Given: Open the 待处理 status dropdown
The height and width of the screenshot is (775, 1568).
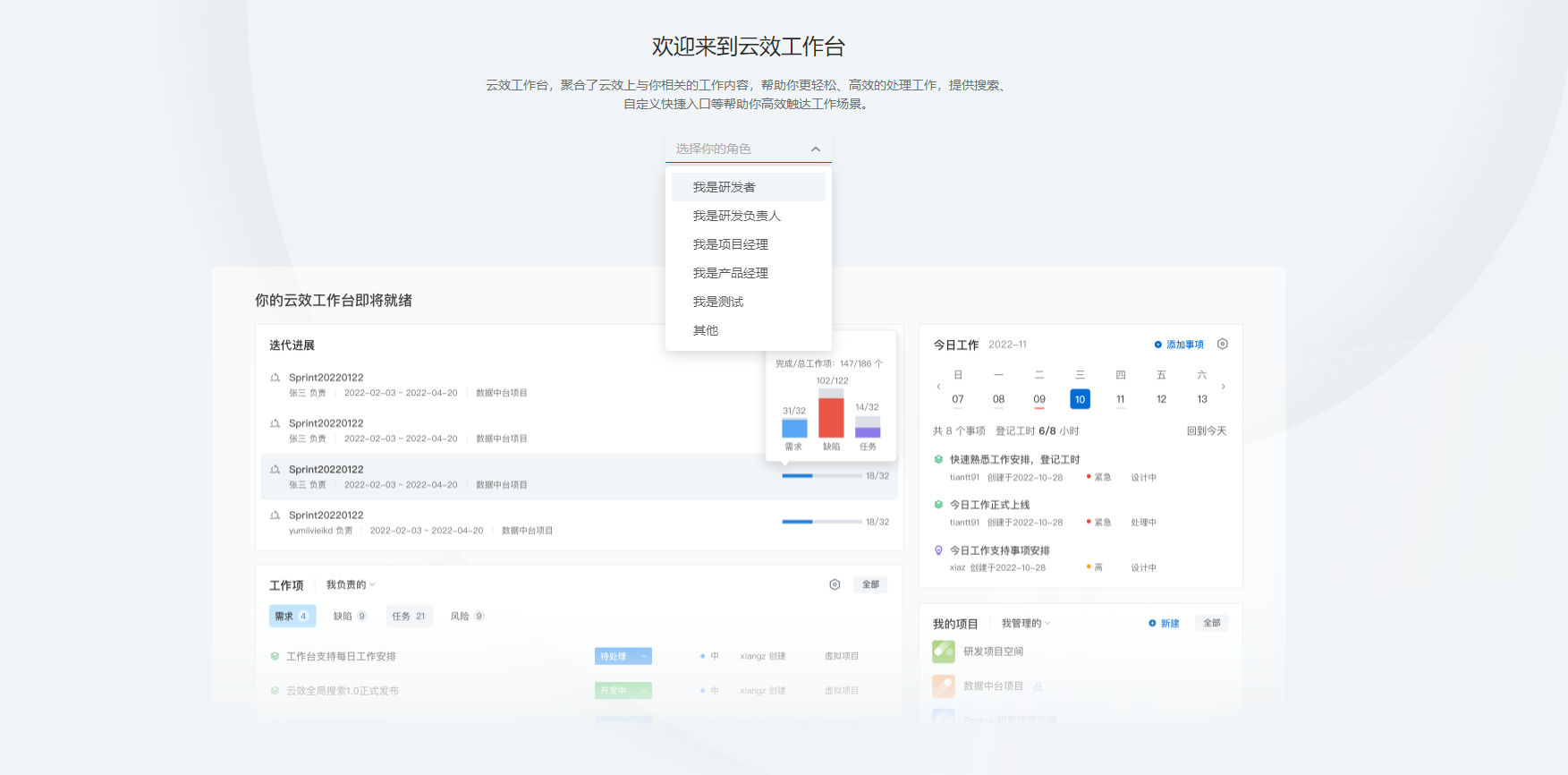Looking at the screenshot, I should (623, 656).
